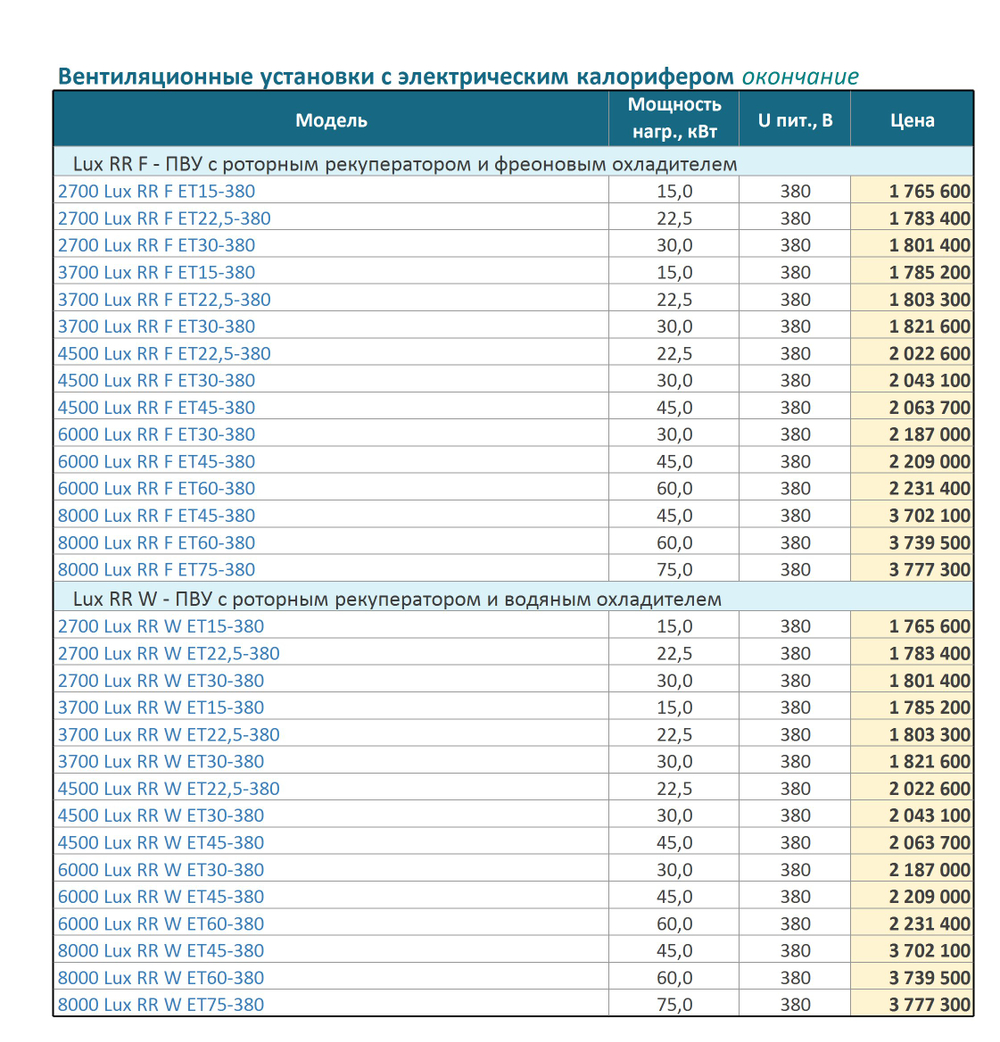Click the 3700 Lux RR W ET22,5-380 link

[169, 735]
